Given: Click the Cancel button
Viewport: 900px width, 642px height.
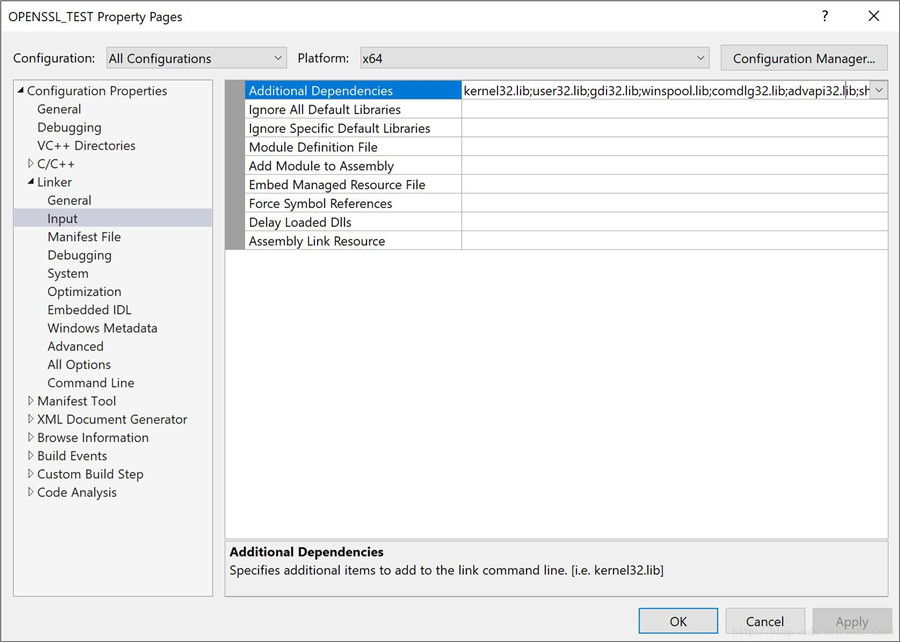Looking at the screenshot, I should (x=765, y=621).
